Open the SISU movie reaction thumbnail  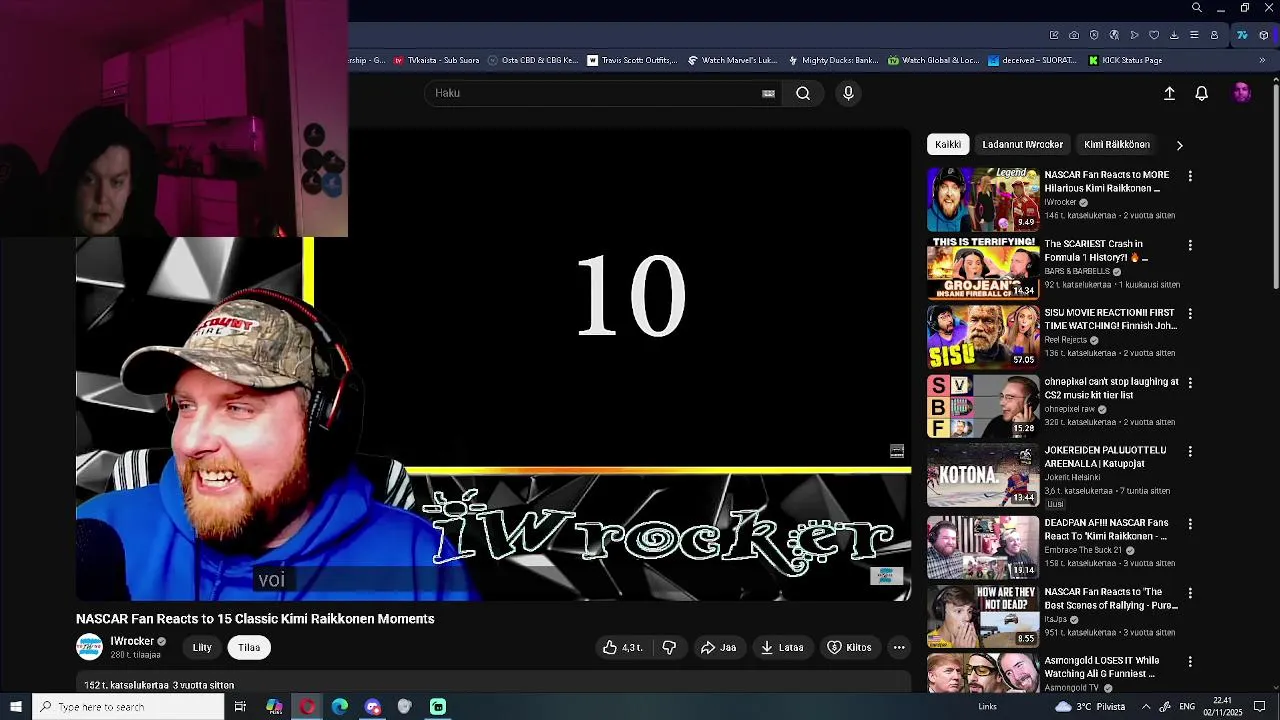[x=983, y=337]
